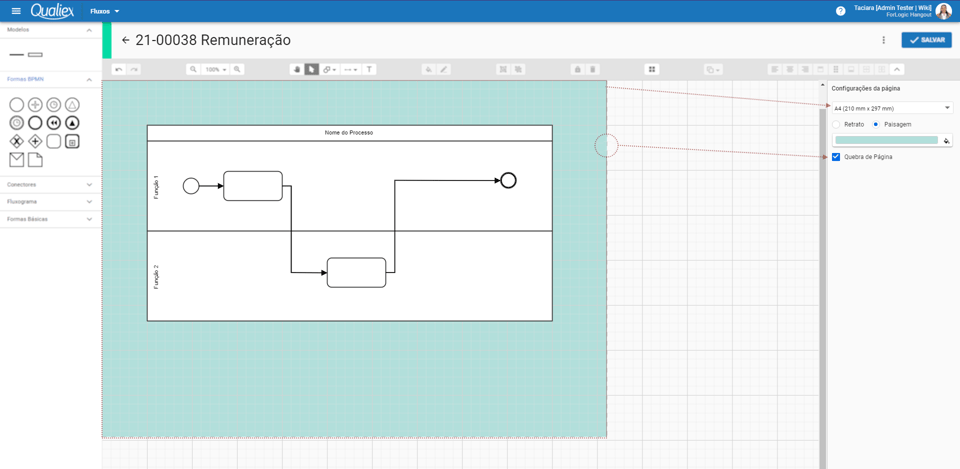This screenshot has height=469, width=960.
Task: Zoom in the canvas
Action: [x=238, y=70]
